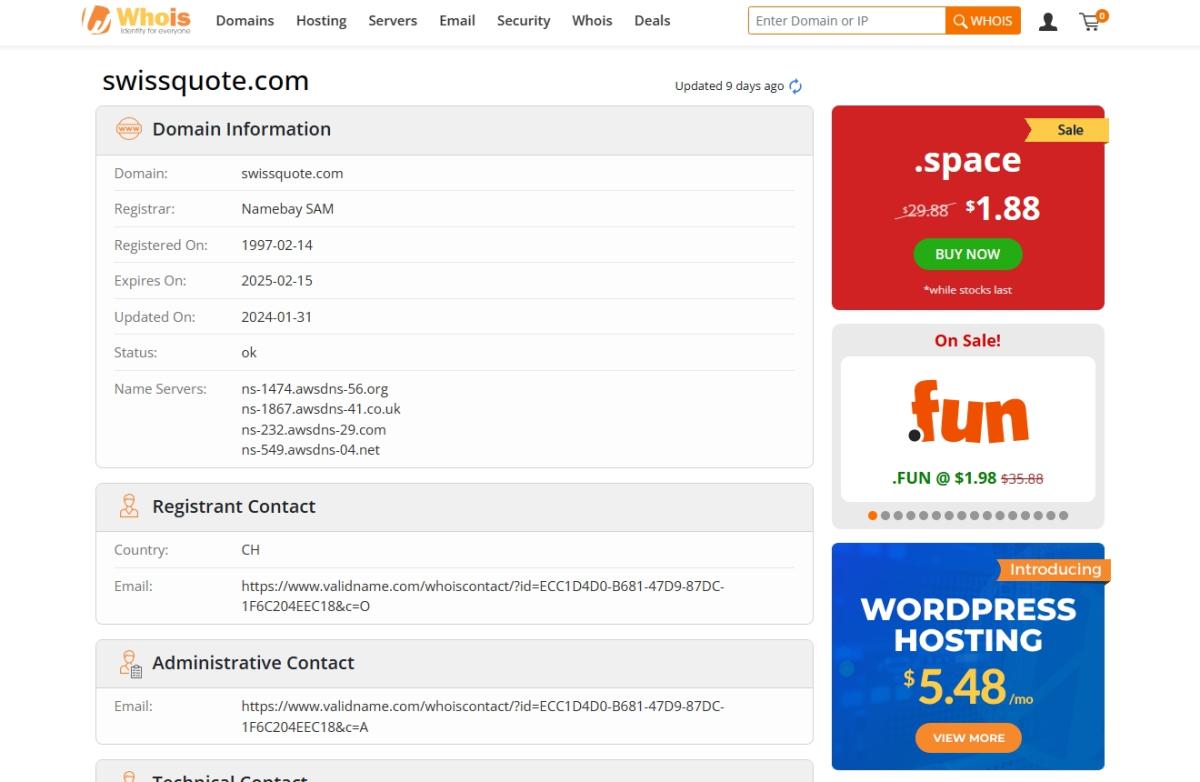Click BUY NOW on the .space ad

(x=967, y=254)
